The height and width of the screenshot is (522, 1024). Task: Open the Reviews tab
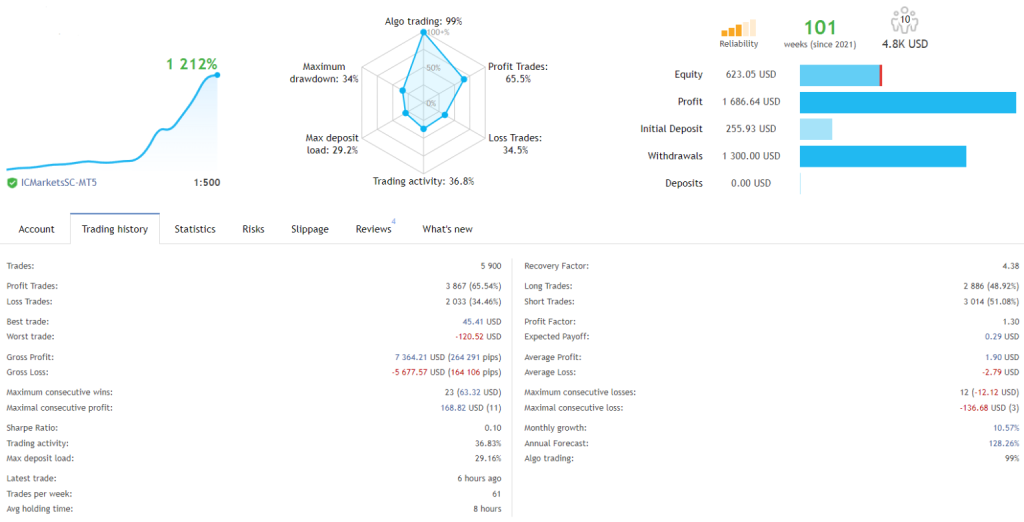(x=373, y=229)
